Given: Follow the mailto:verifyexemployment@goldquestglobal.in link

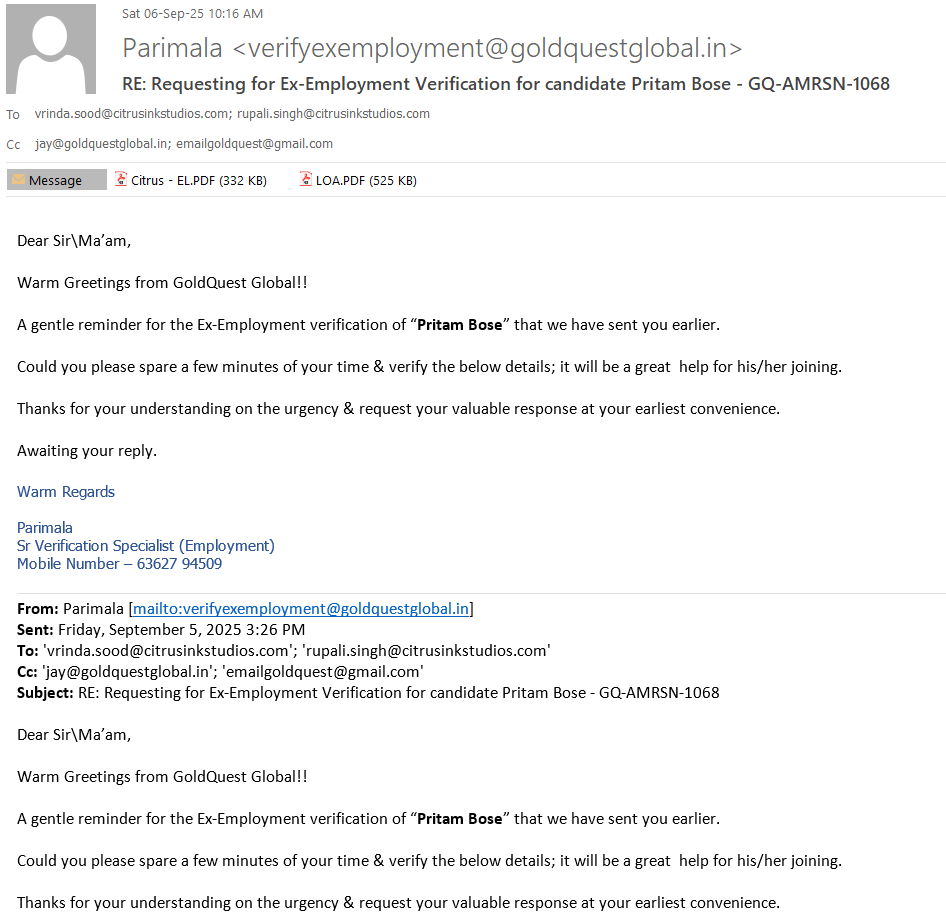Looking at the screenshot, I should tap(301, 608).
